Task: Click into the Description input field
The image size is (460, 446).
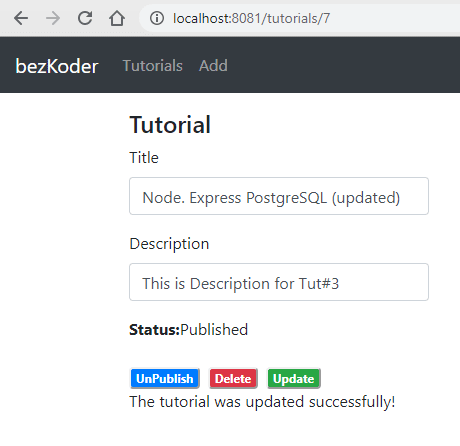Action: (x=279, y=282)
